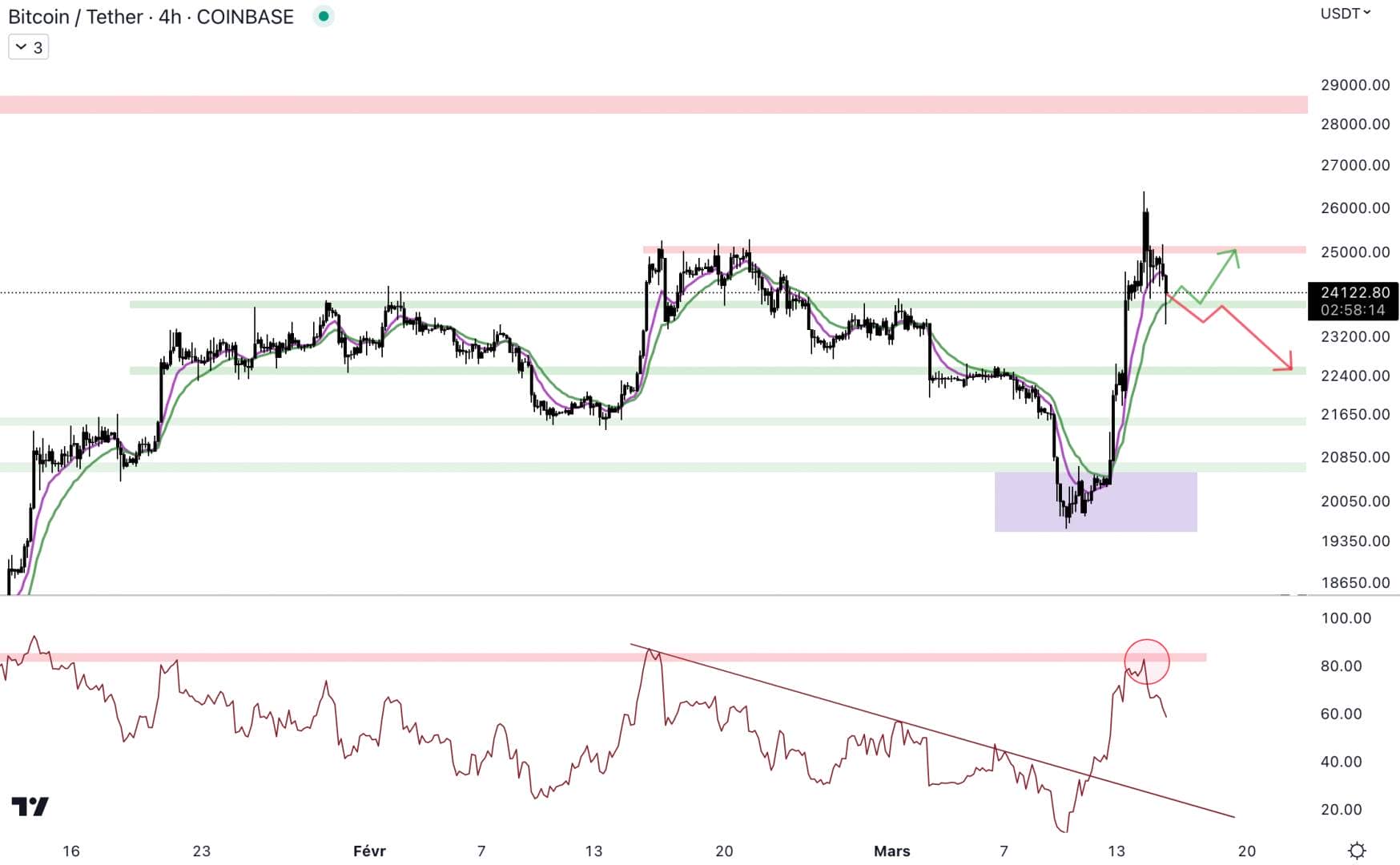The image size is (1400, 865).
Task: Click the red circle on RSI peak
Action: (x=1147, y=662)
